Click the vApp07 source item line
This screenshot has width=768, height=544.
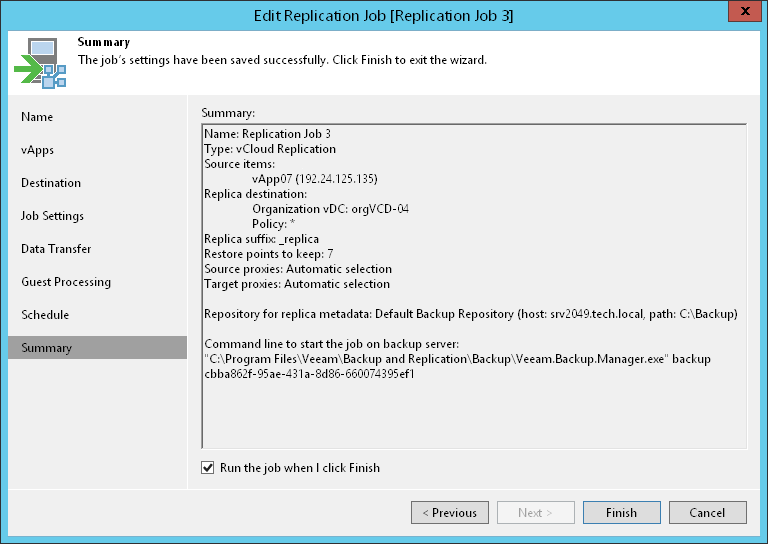[314, 178]
